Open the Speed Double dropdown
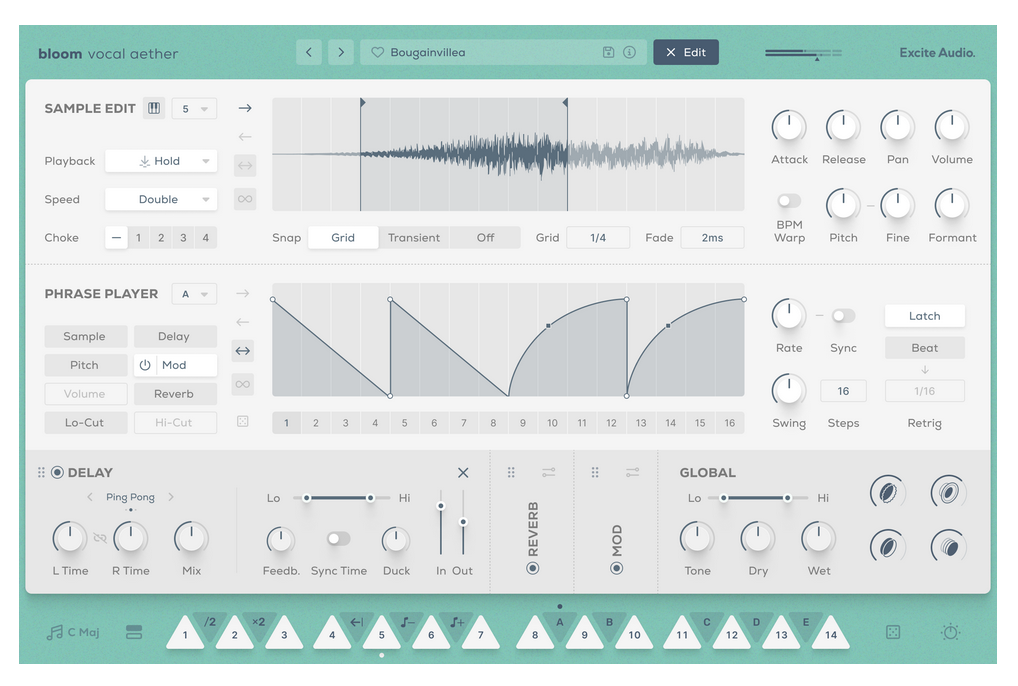 click(x=161, y=199)
